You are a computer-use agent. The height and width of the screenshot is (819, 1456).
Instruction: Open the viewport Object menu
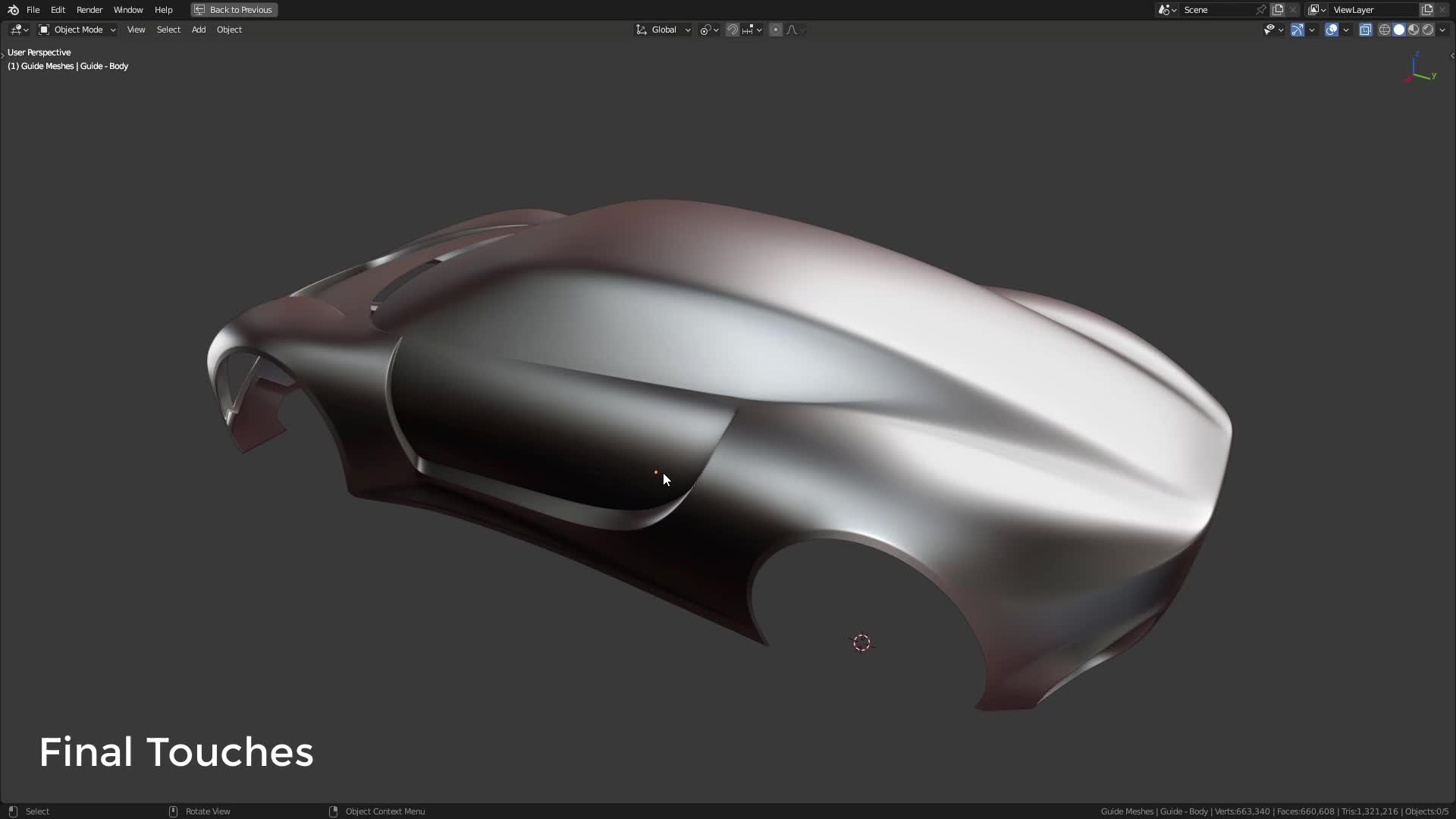tap(229, 30)
